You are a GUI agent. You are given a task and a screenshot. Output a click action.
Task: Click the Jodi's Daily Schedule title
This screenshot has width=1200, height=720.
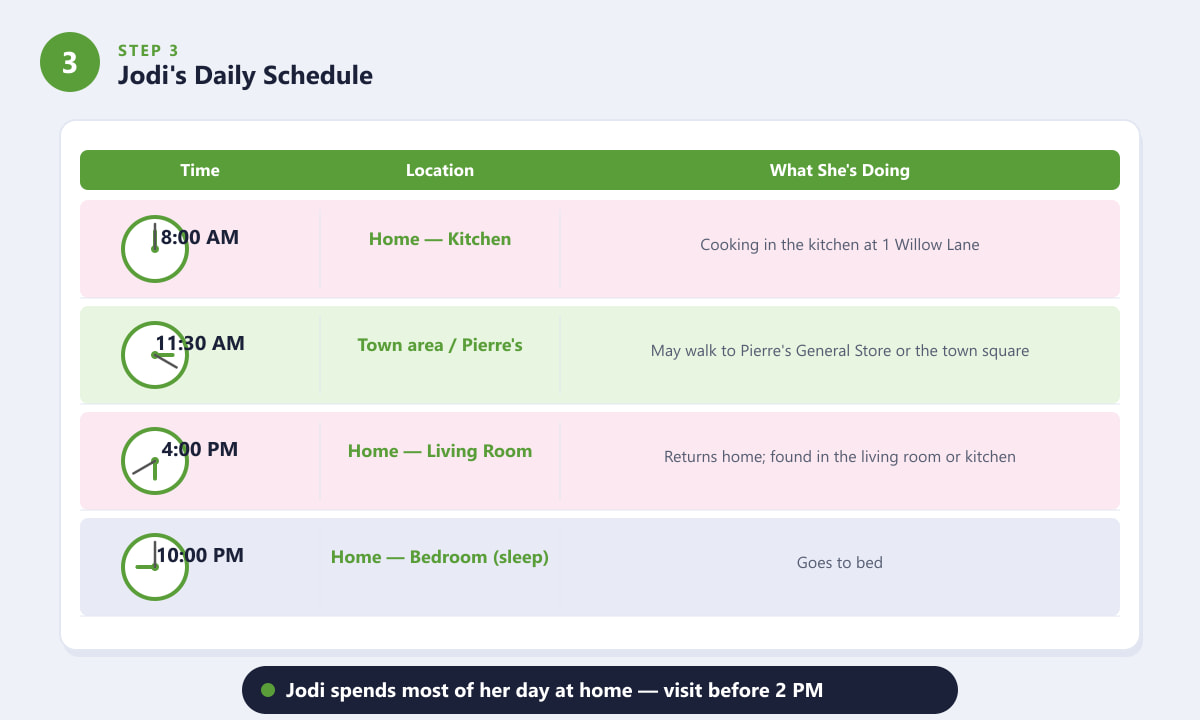[245, 75]
